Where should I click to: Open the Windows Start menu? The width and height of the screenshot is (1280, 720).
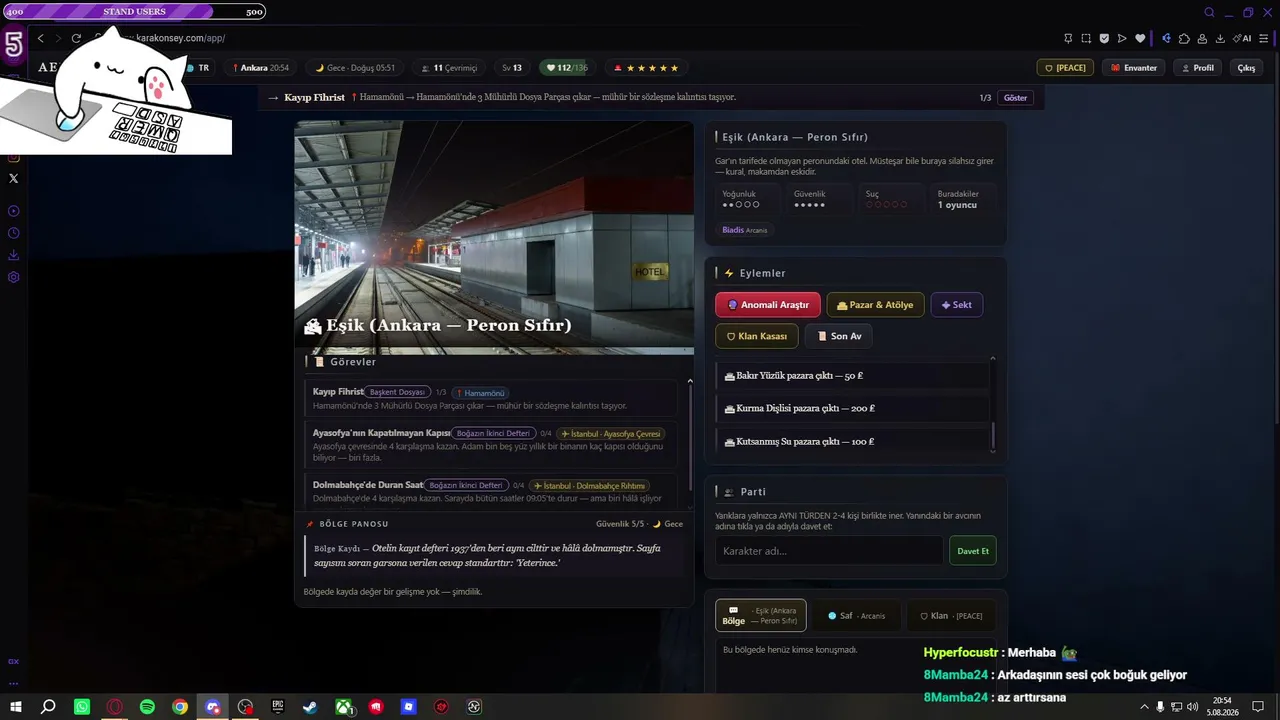(x=16, y=707)
